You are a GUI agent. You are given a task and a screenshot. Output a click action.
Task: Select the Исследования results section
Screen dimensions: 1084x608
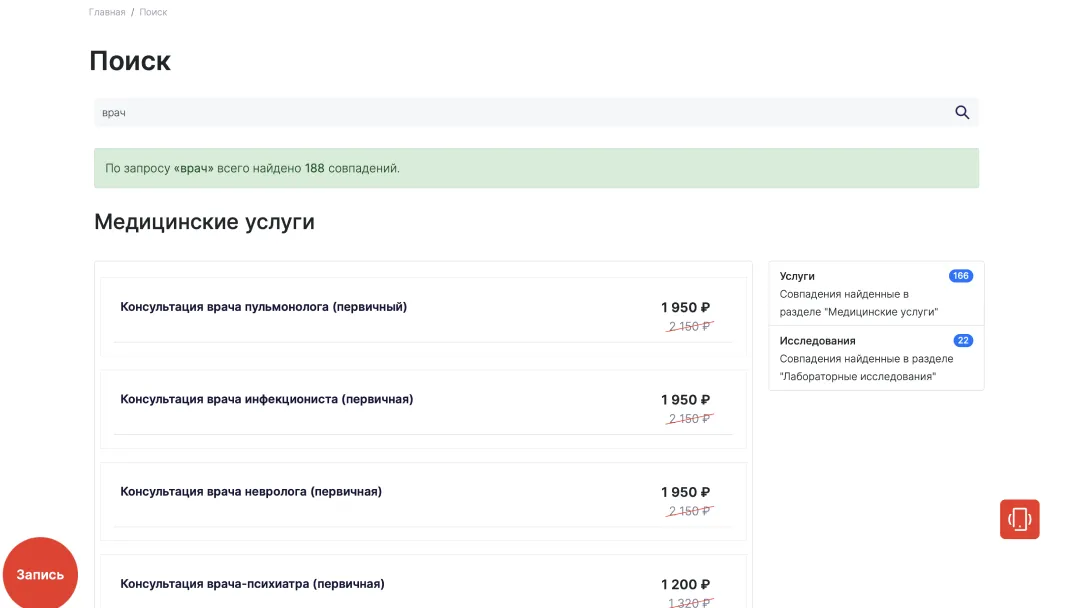point(876,358)
